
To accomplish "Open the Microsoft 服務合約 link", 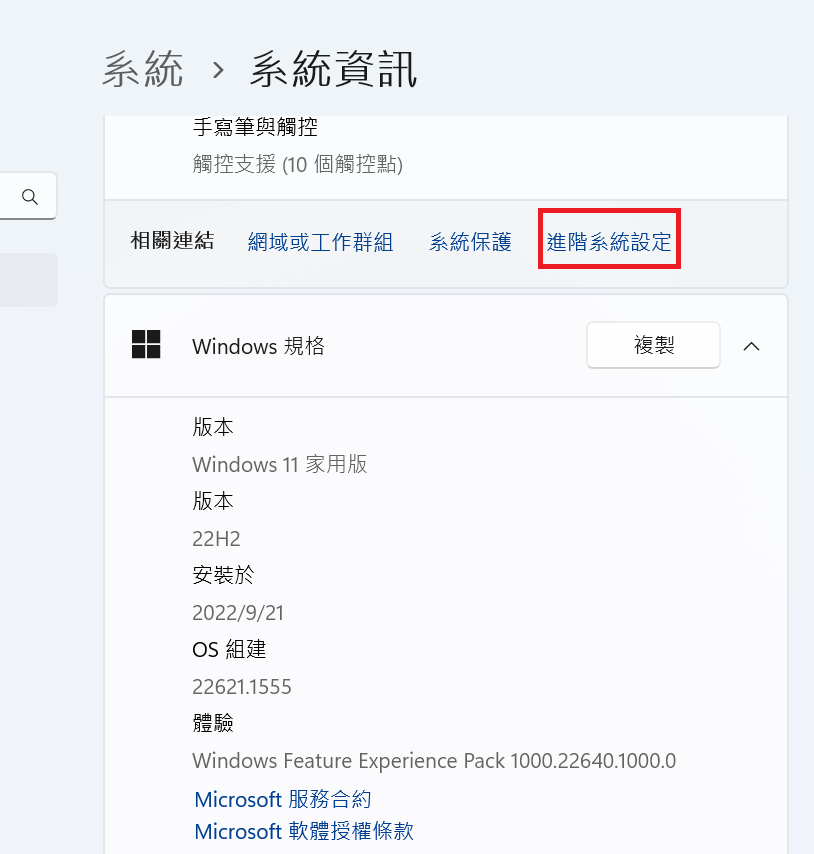I will [283, 800].
